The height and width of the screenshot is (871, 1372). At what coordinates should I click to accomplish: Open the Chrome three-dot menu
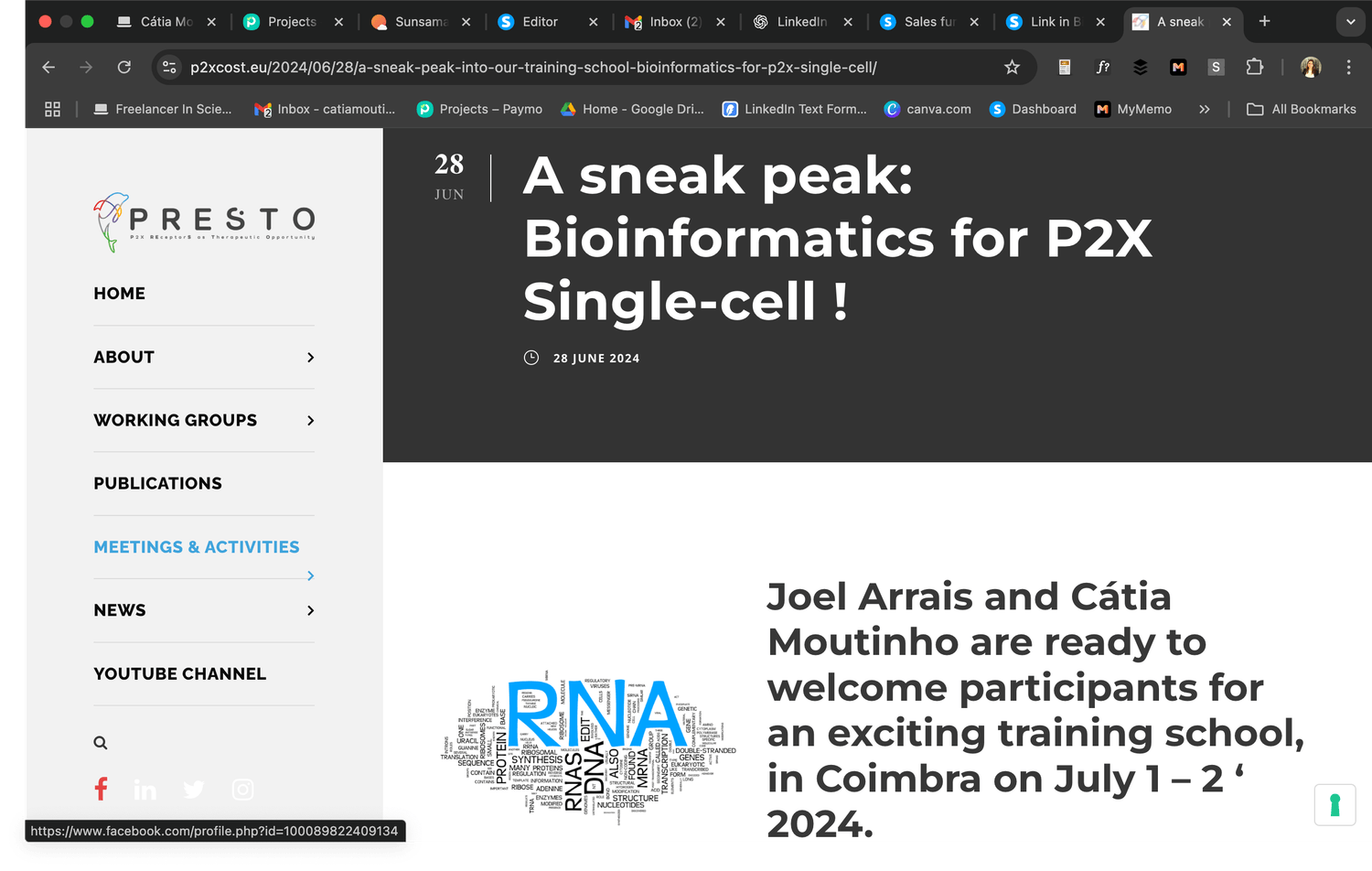coord(1348,67)
